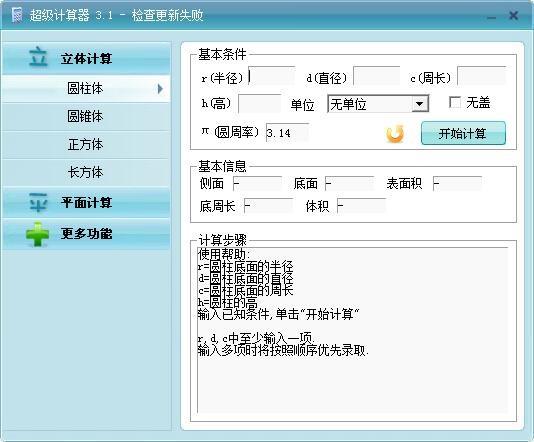Click the h(高) input field
This screenshot has width=534, height=442.
tap(260, 104)
